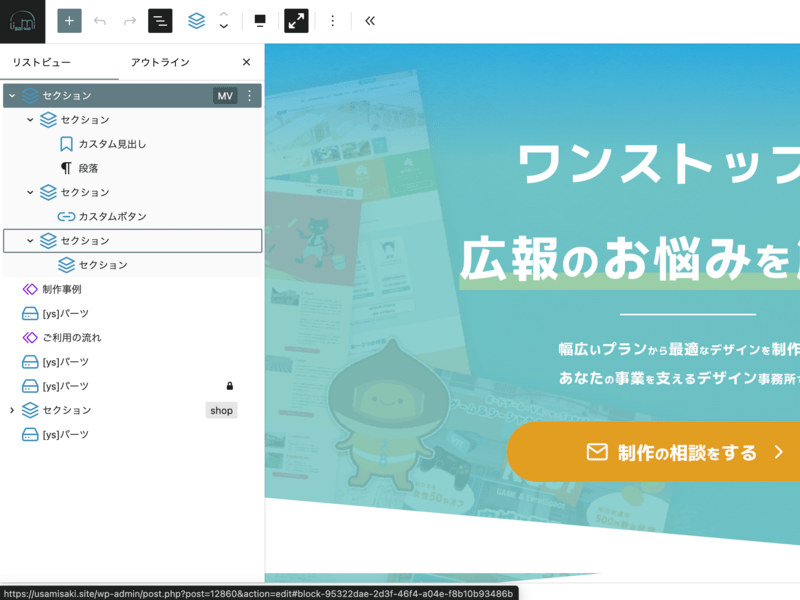Toggle the list view document overview button
The image size is (800, 600).
160,21
